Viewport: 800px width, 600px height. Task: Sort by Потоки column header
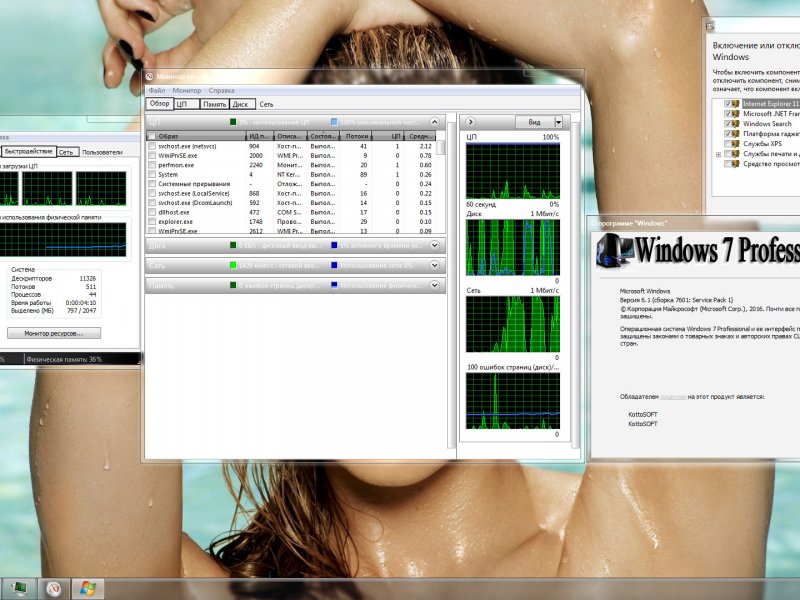[x=356, y=136]
